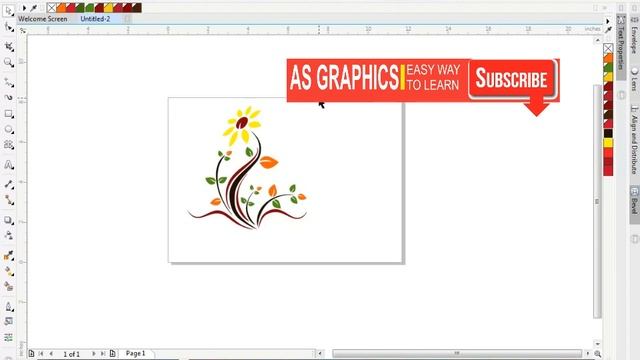Select the Rectangle tool
640x360 pixels.
[9, 114]
